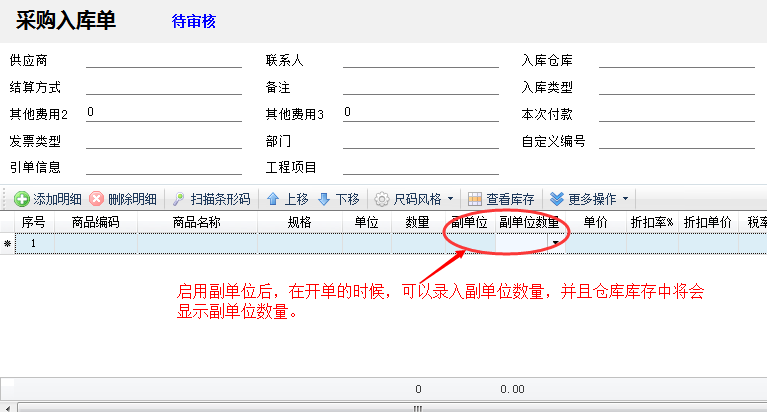Click the More Actions (更多操作) icon
This screenshot has width=767, height=412.
[557, 199]
